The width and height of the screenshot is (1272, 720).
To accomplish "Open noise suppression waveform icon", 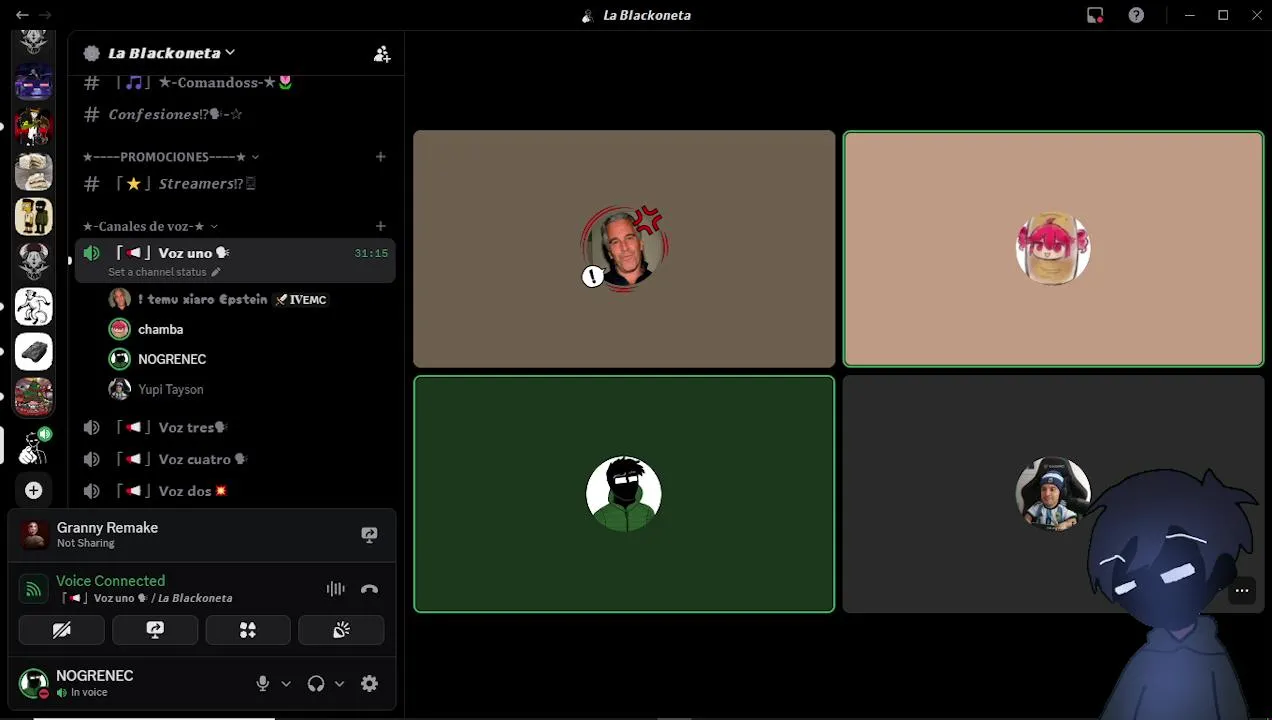I will [335, 589].
